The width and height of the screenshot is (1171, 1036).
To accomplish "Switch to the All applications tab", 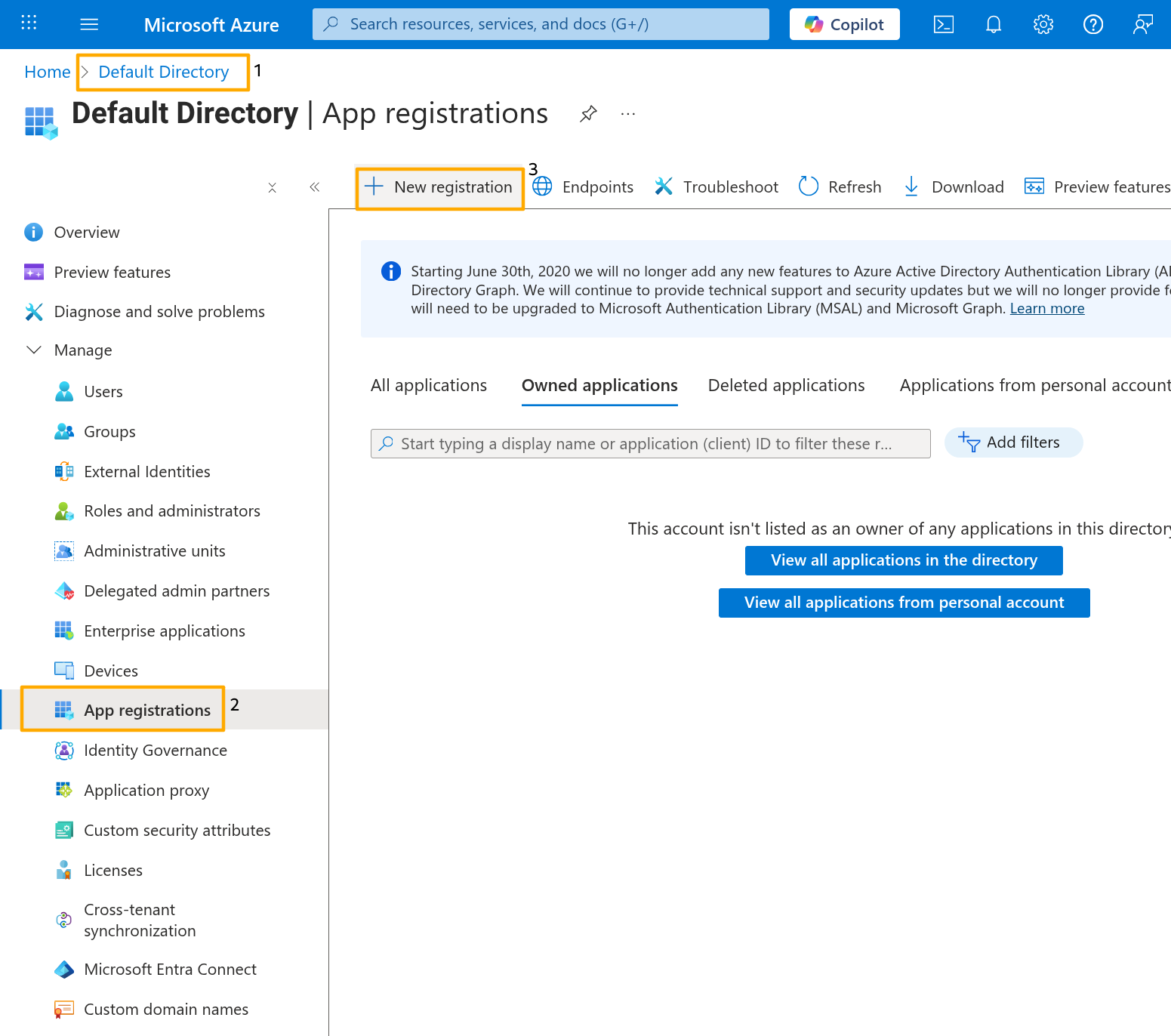I will (429, 386).
